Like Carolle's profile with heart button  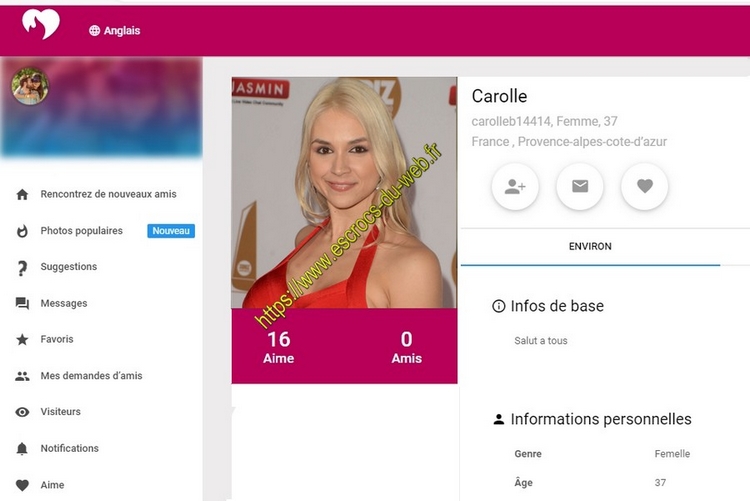tap(644, 186)
